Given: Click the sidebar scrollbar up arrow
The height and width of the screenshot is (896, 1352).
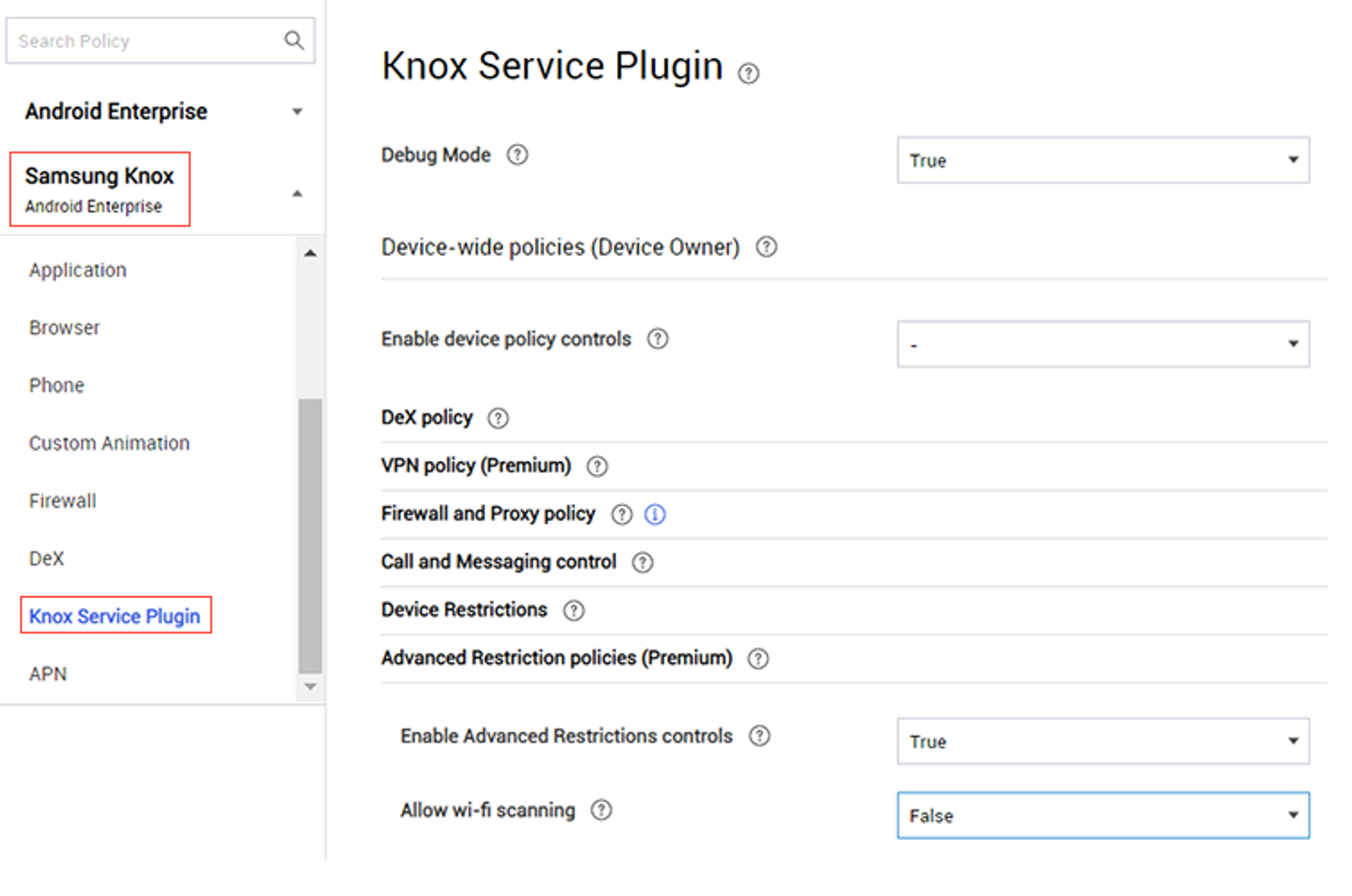Looking at the screenshot, I should pos(311,254).
